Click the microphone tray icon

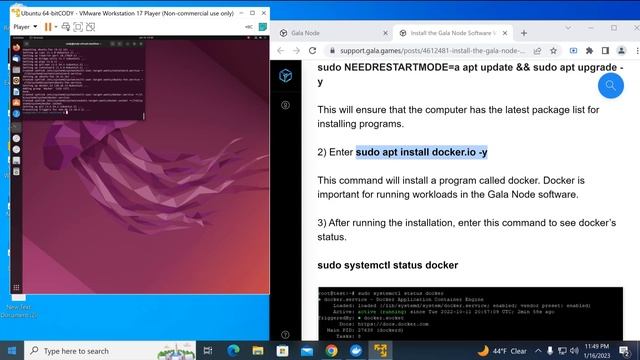click(x=550, y=351)
